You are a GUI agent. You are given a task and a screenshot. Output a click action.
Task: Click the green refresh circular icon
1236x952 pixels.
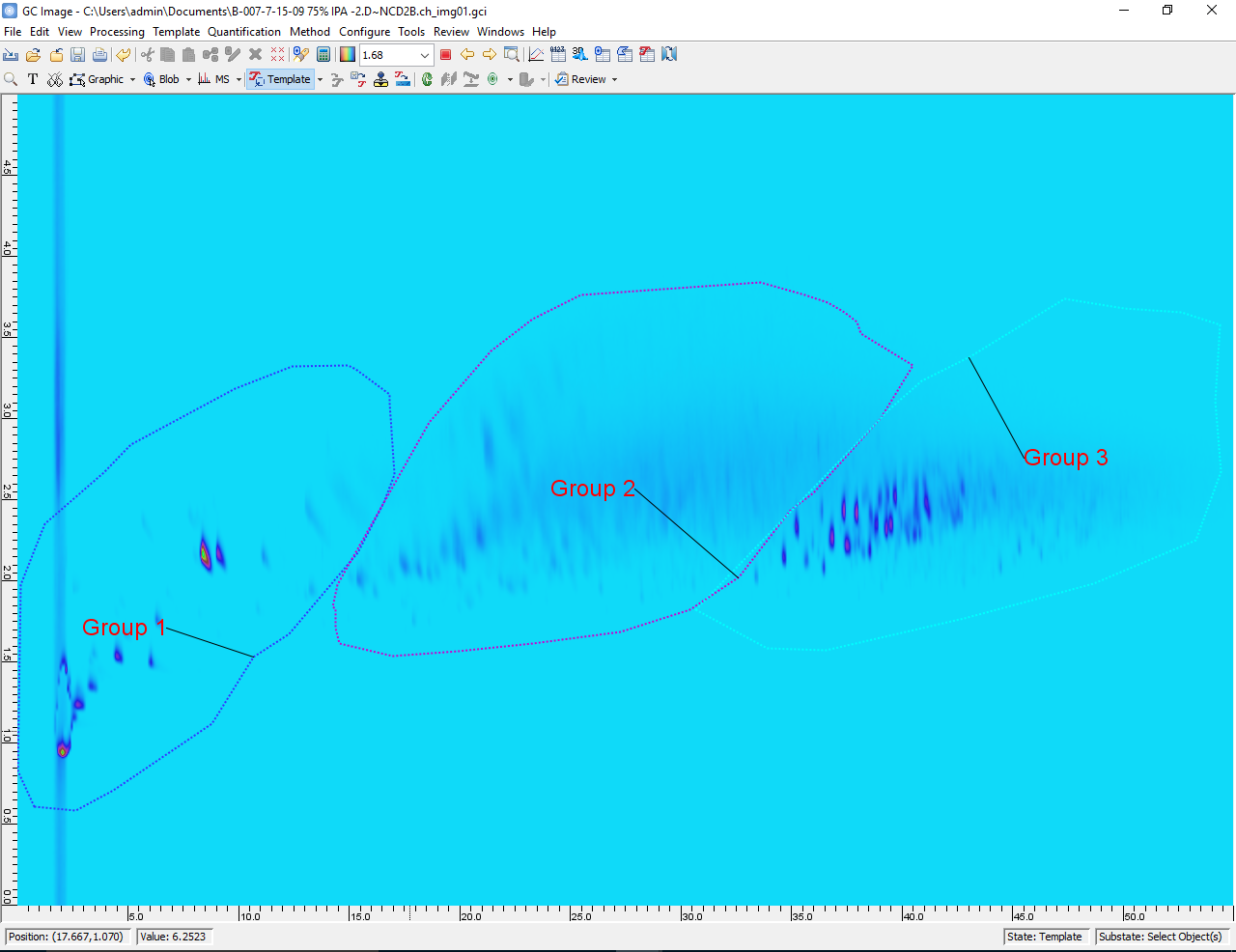click(x=427, y=79)
